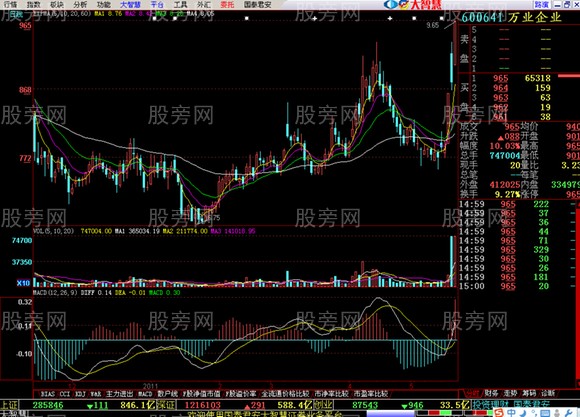The image size is (580, 417).
Task: Click the 深证 index label in the status bar
Action: click(166, 405)
